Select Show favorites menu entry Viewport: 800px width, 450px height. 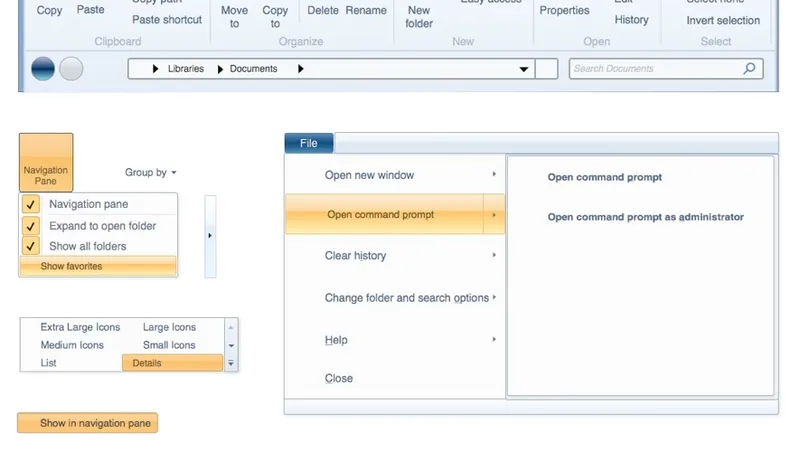(98, 266)
